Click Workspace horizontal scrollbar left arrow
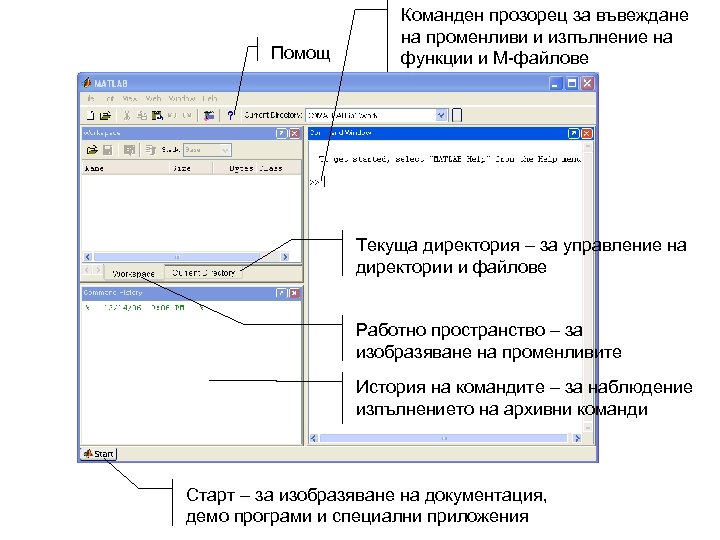The image size is (720, 540). click(88, 257)
